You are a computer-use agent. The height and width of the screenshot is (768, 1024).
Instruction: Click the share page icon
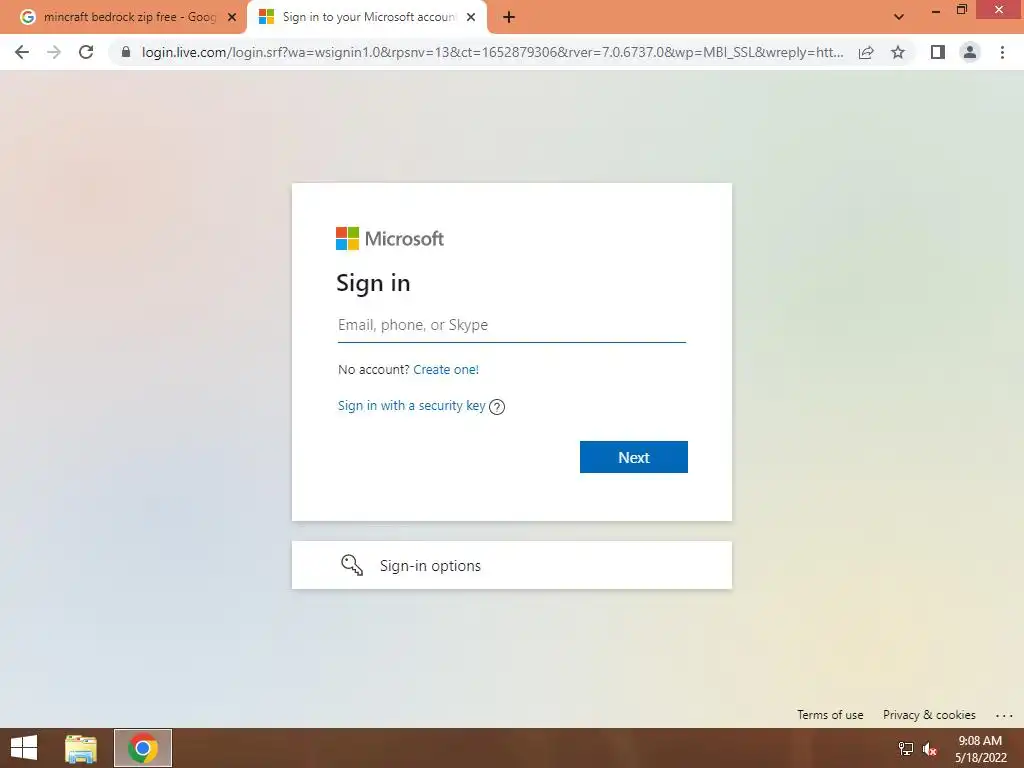[x=866, y=52]
